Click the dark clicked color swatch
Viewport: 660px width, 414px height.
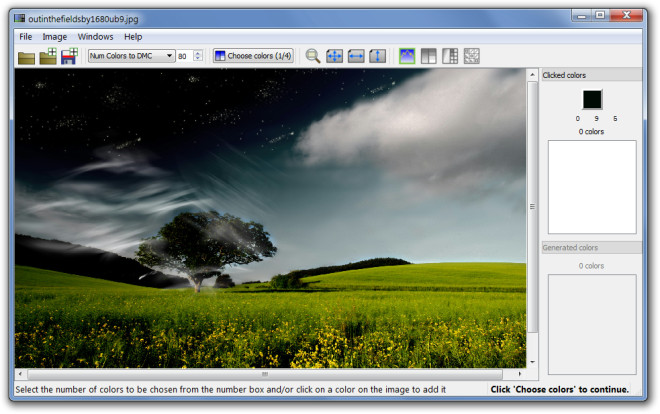click(592, 100)
